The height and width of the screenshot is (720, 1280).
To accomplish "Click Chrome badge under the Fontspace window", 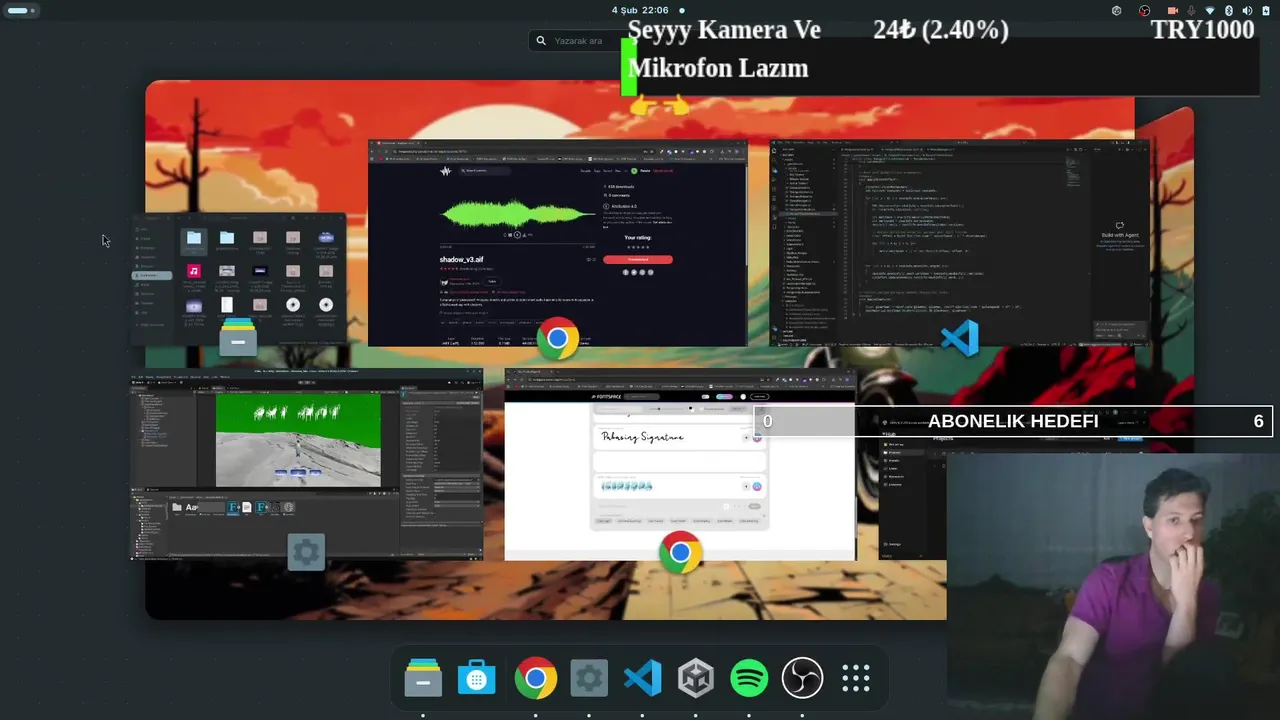I will tap(680, 553).
